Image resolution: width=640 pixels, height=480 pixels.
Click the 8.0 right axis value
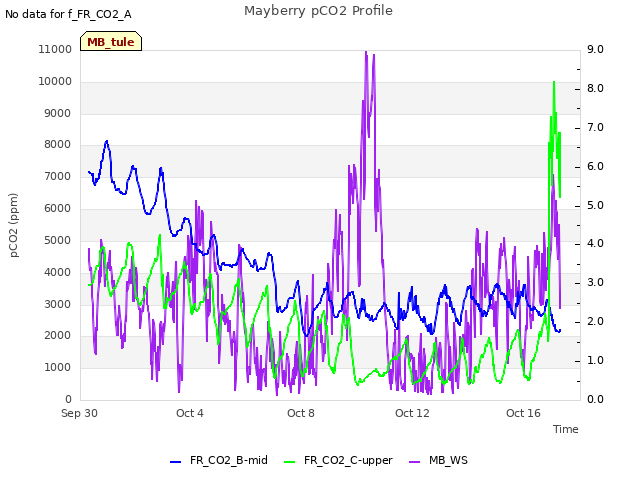coord(596,88)
